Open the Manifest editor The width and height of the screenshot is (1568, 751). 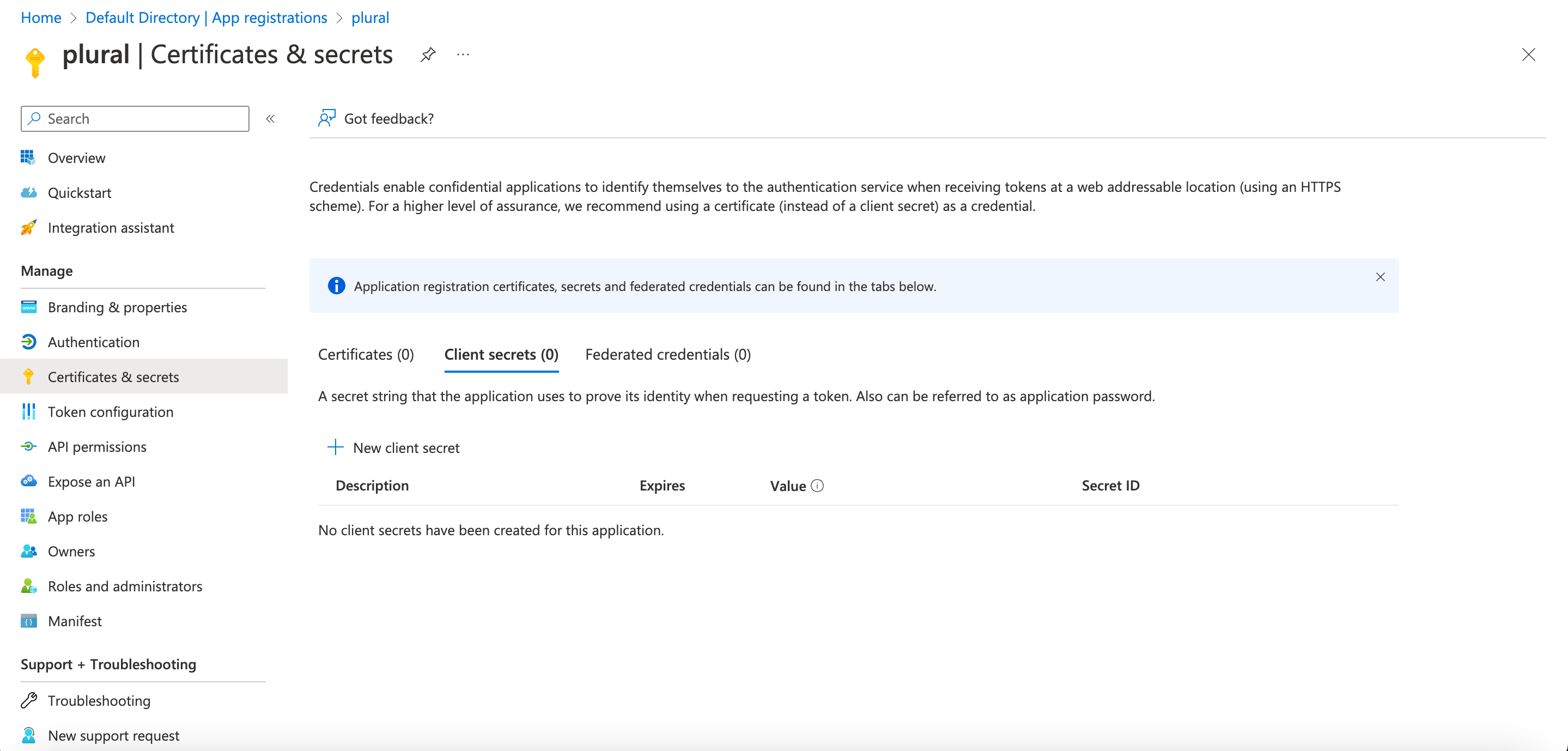(74, 621)
